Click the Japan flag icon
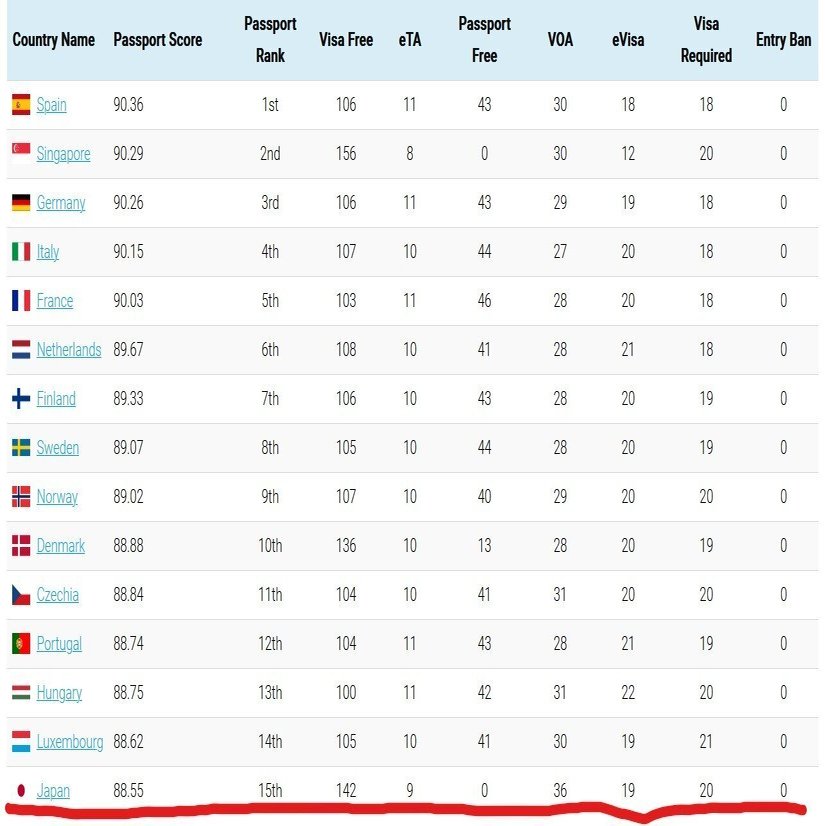The image size is (826, 826). coord(21,790)
